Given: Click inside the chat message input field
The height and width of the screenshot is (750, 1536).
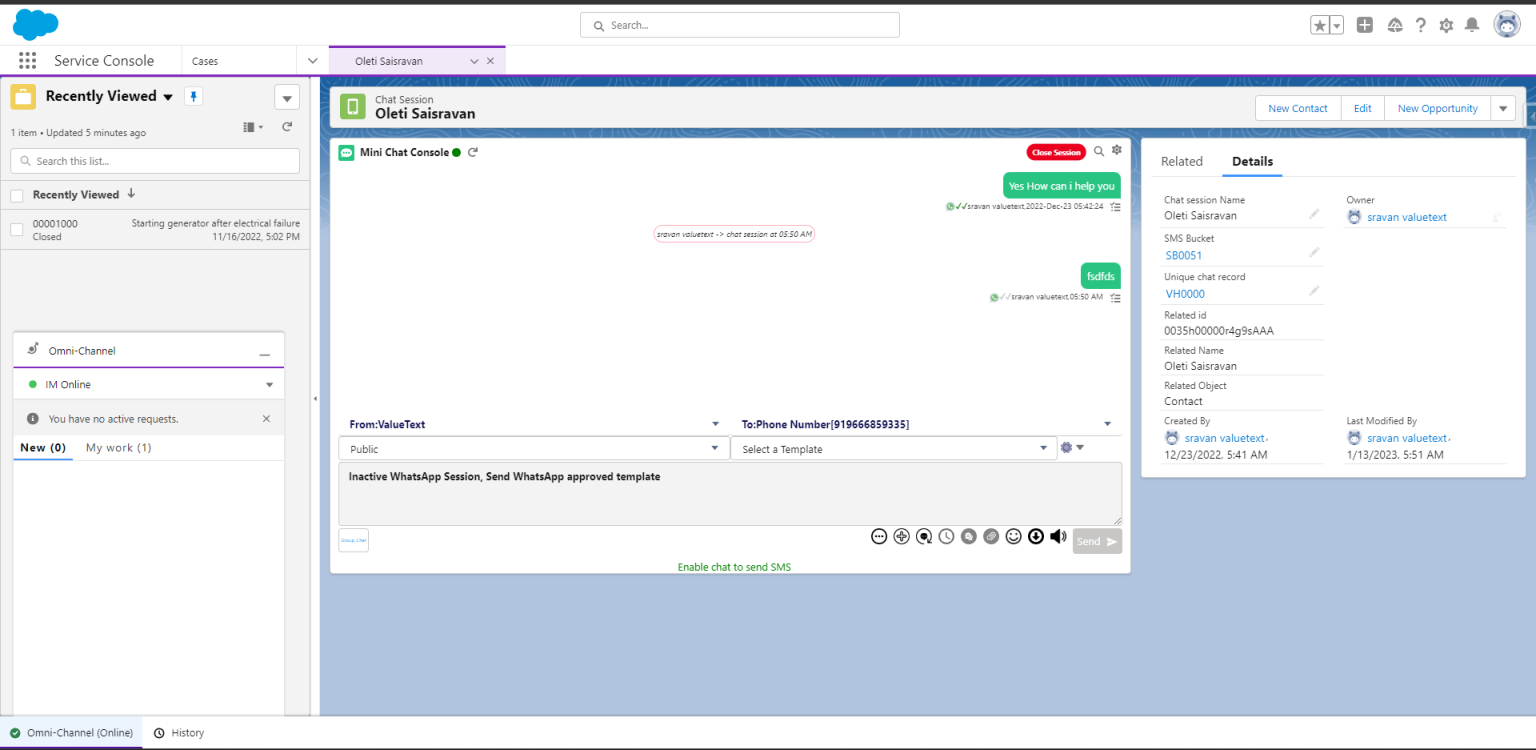Looking at the screenshot, I should point(730,493).
